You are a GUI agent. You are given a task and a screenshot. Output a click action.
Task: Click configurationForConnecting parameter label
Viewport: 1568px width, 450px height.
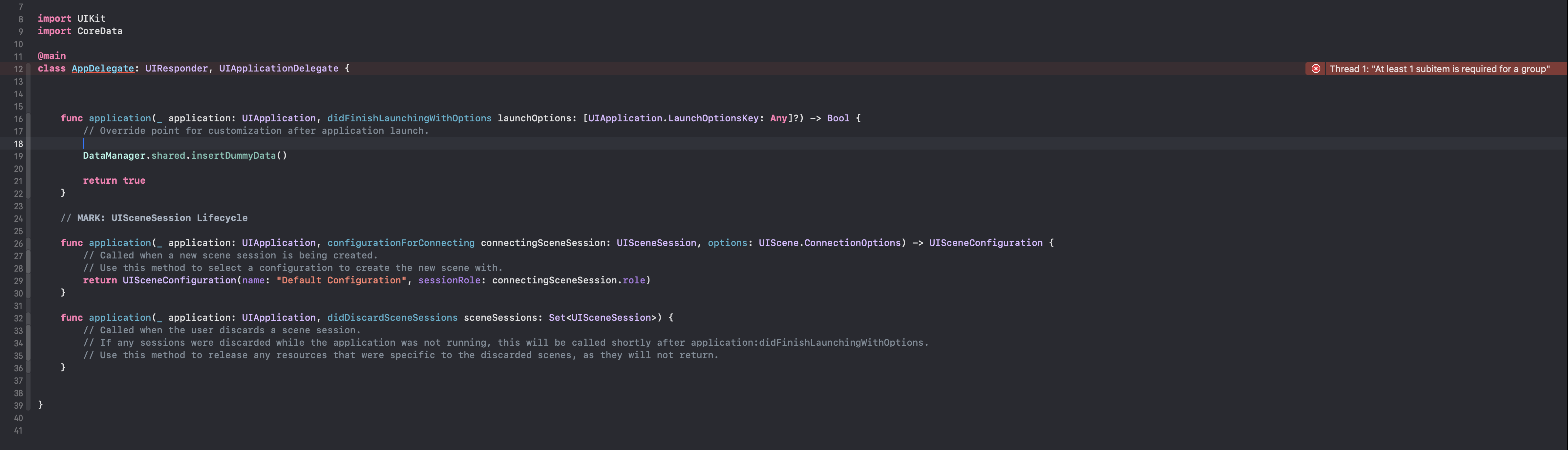[x=400, y=243]
